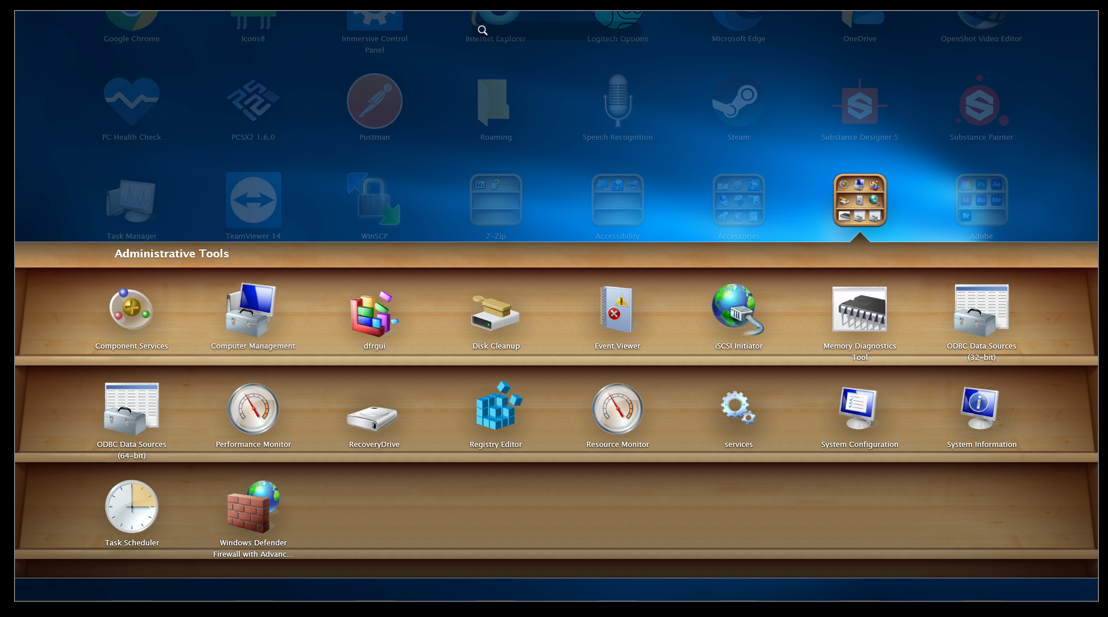Launch Performance Monitor
This screenshot has height=617, width=1108.
253,409
